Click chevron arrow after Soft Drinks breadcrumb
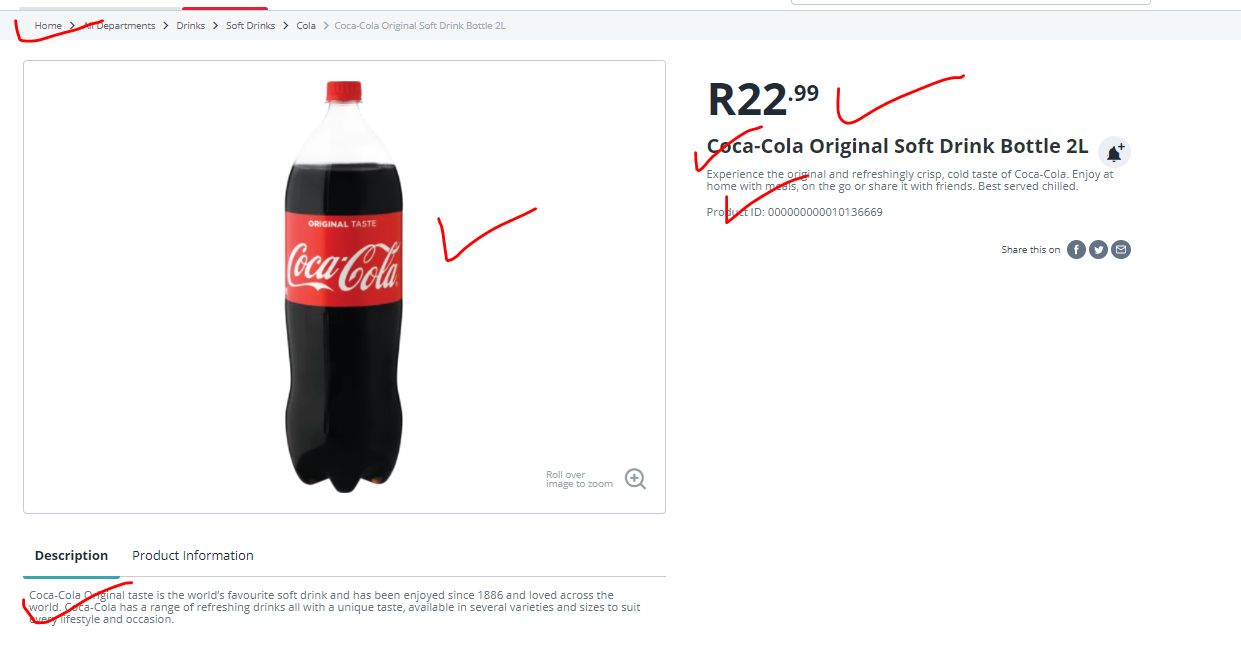 (286, 26)
